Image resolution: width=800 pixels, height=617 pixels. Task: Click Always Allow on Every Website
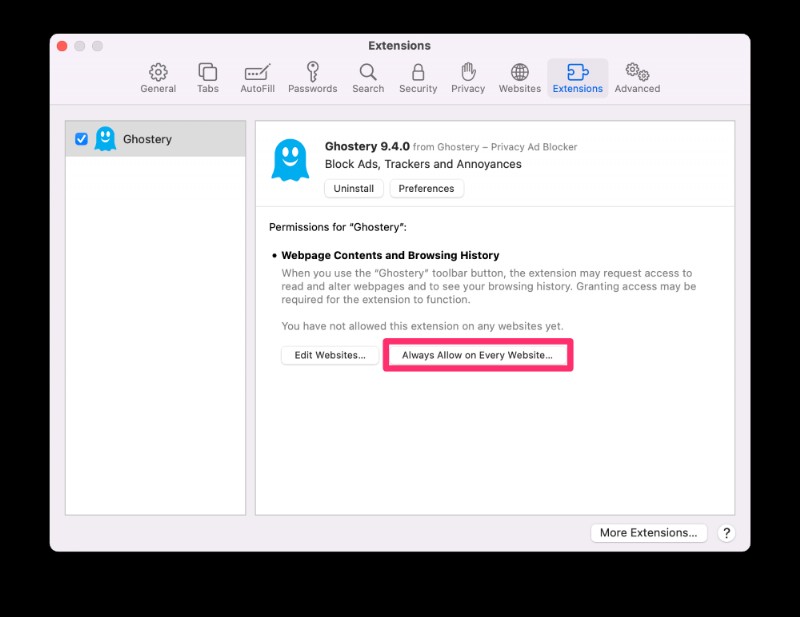pyautogui.click(x=477, y=355)
